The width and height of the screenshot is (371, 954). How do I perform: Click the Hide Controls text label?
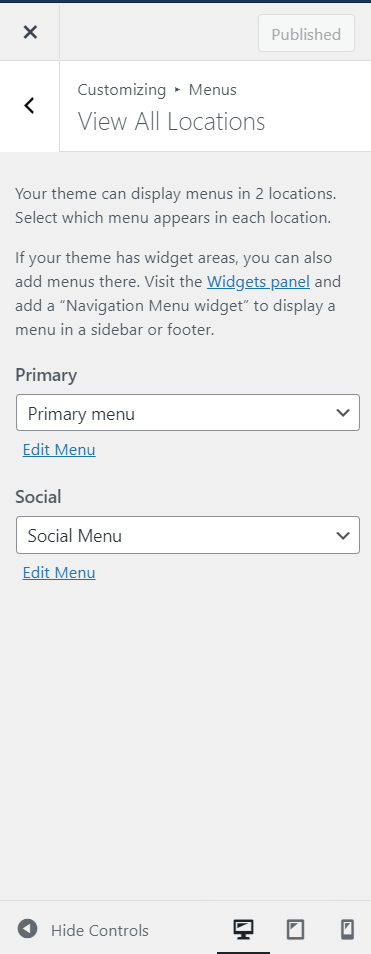(100, 930)
